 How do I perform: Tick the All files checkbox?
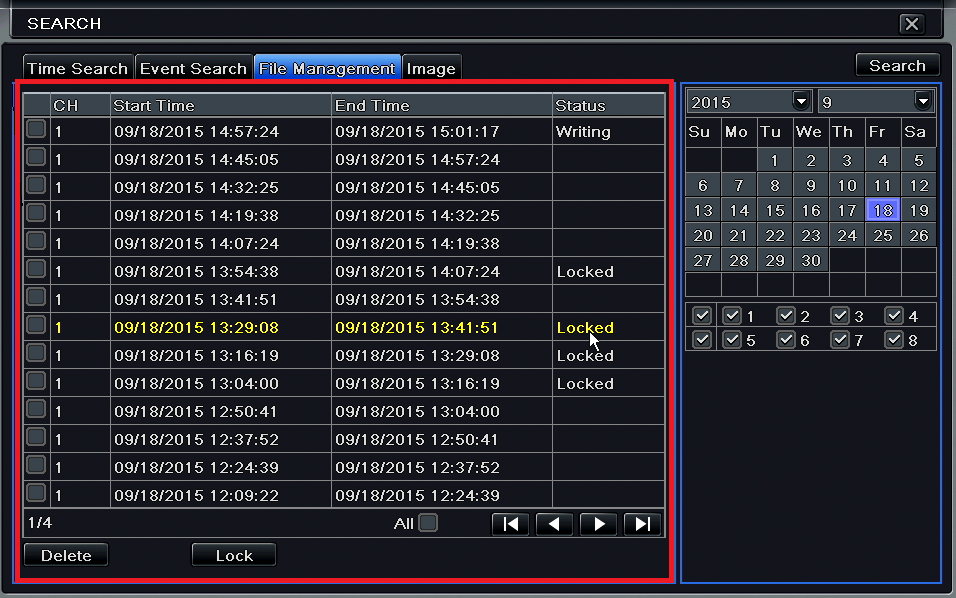pyautogui.click(x=429, y=523)
